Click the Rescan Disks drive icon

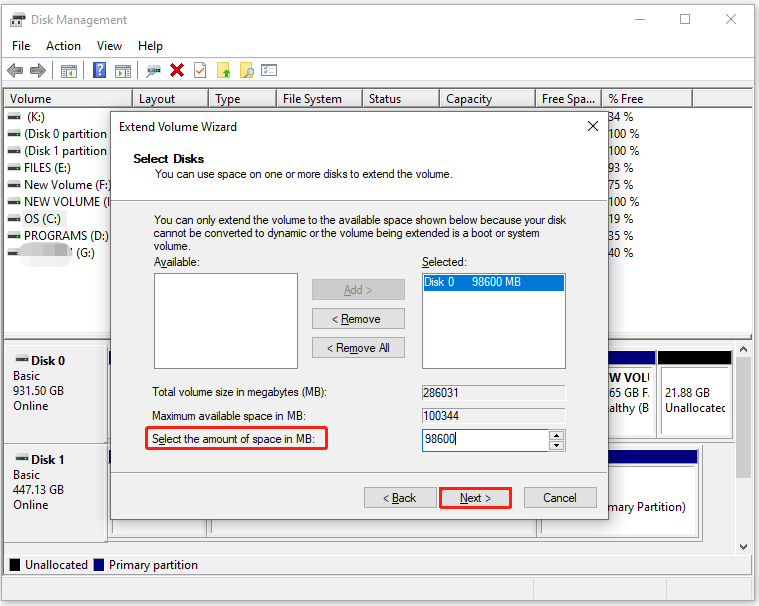click(x=153, y=71)
